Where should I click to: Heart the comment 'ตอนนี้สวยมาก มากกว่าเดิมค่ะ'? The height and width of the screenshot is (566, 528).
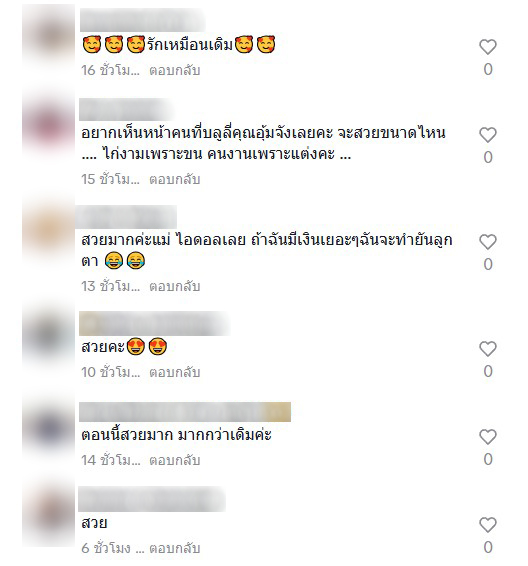click(488, 437)
